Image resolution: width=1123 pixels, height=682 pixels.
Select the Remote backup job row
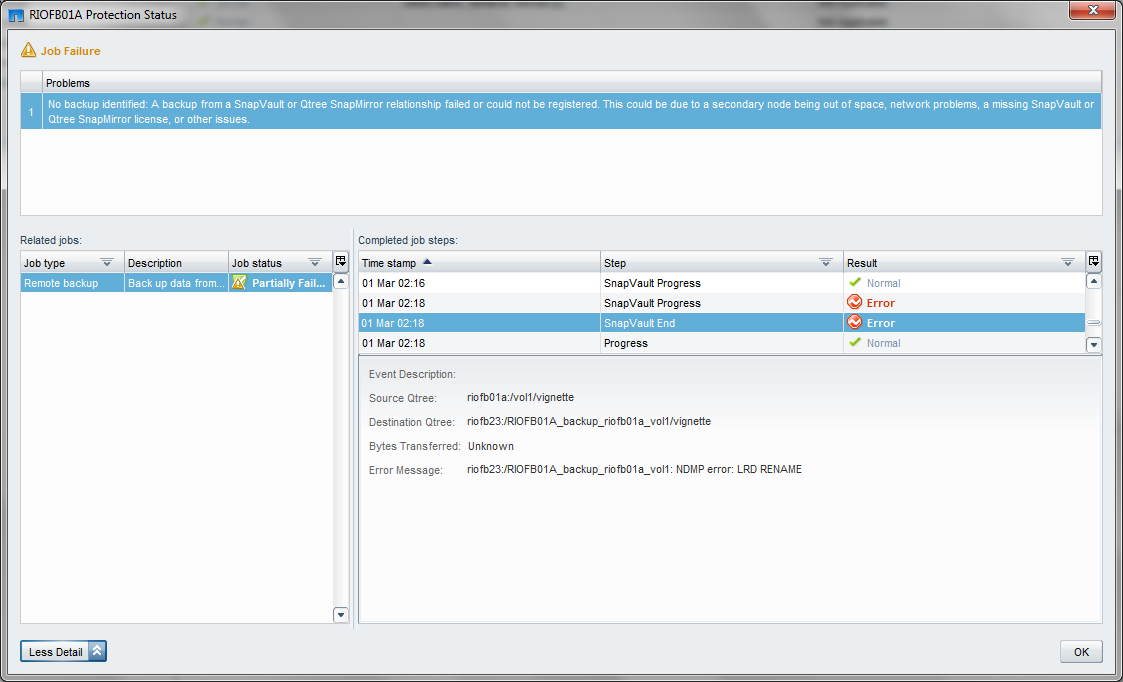click(176, 283)
